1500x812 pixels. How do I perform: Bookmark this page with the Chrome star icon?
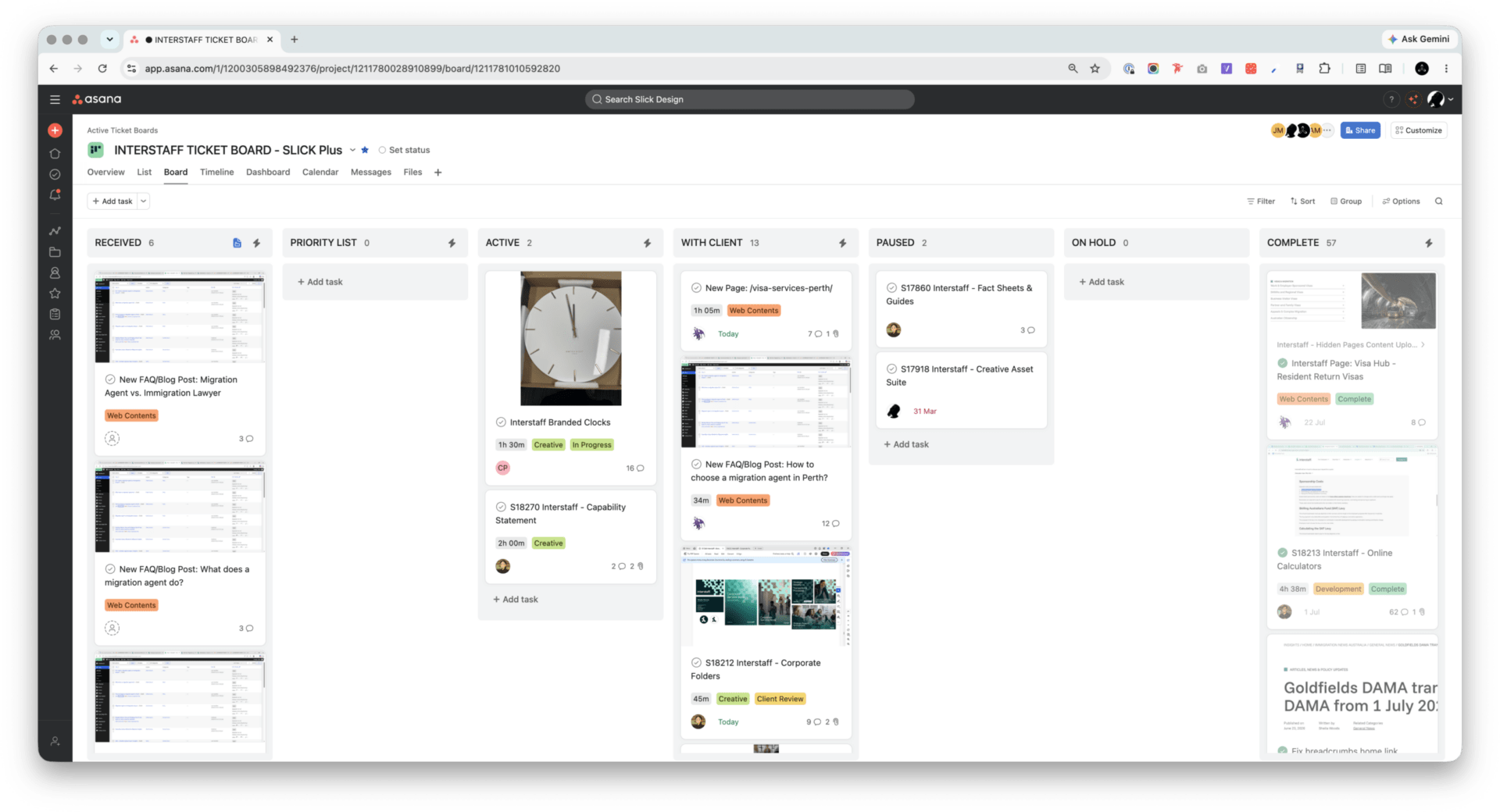coord(1095,69)
